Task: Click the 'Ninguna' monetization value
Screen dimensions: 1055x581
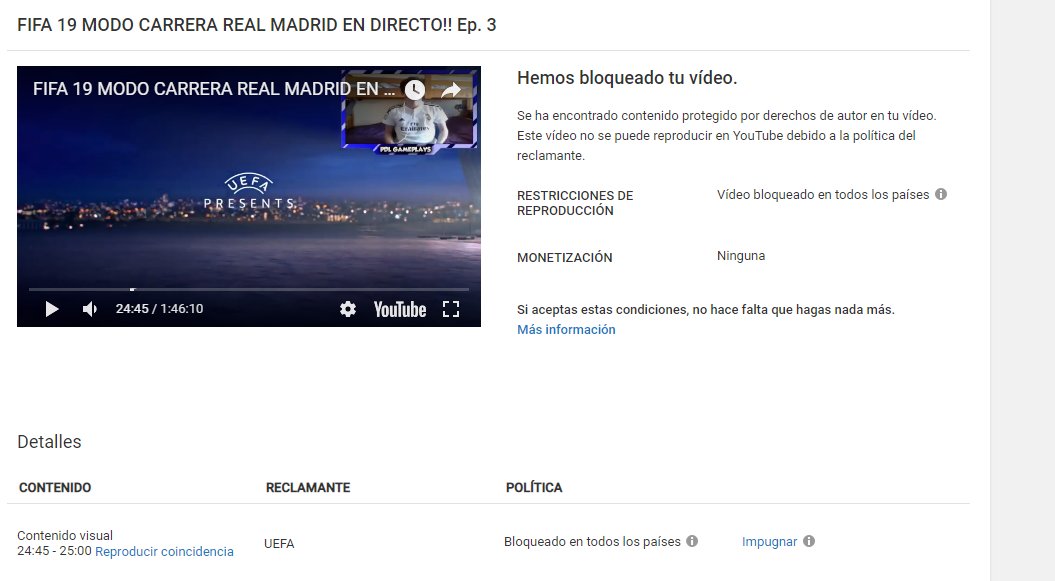Action: pyautogui.click(x=741, y=256)
